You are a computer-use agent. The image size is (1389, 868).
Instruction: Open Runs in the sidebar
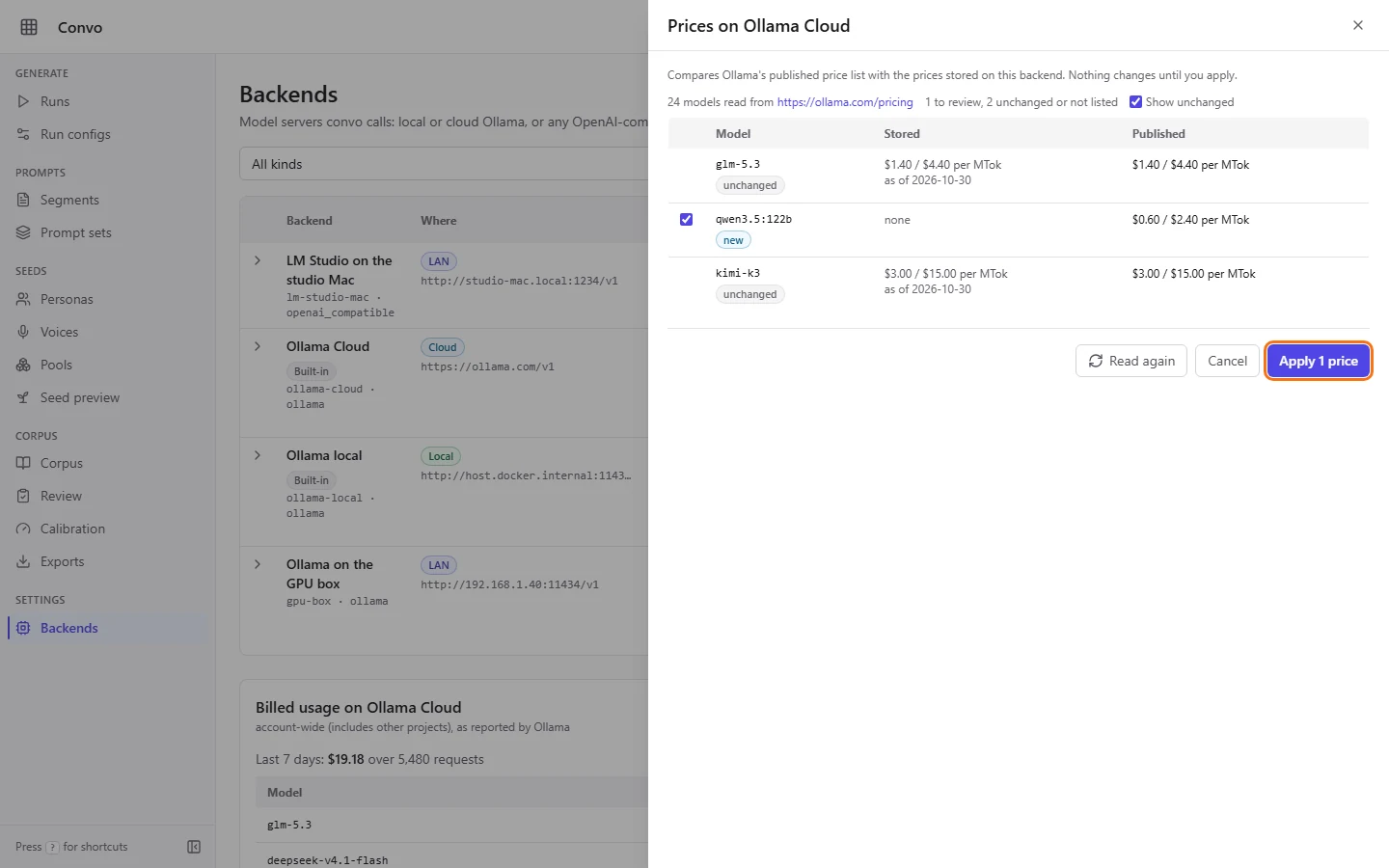pos(55,101)
